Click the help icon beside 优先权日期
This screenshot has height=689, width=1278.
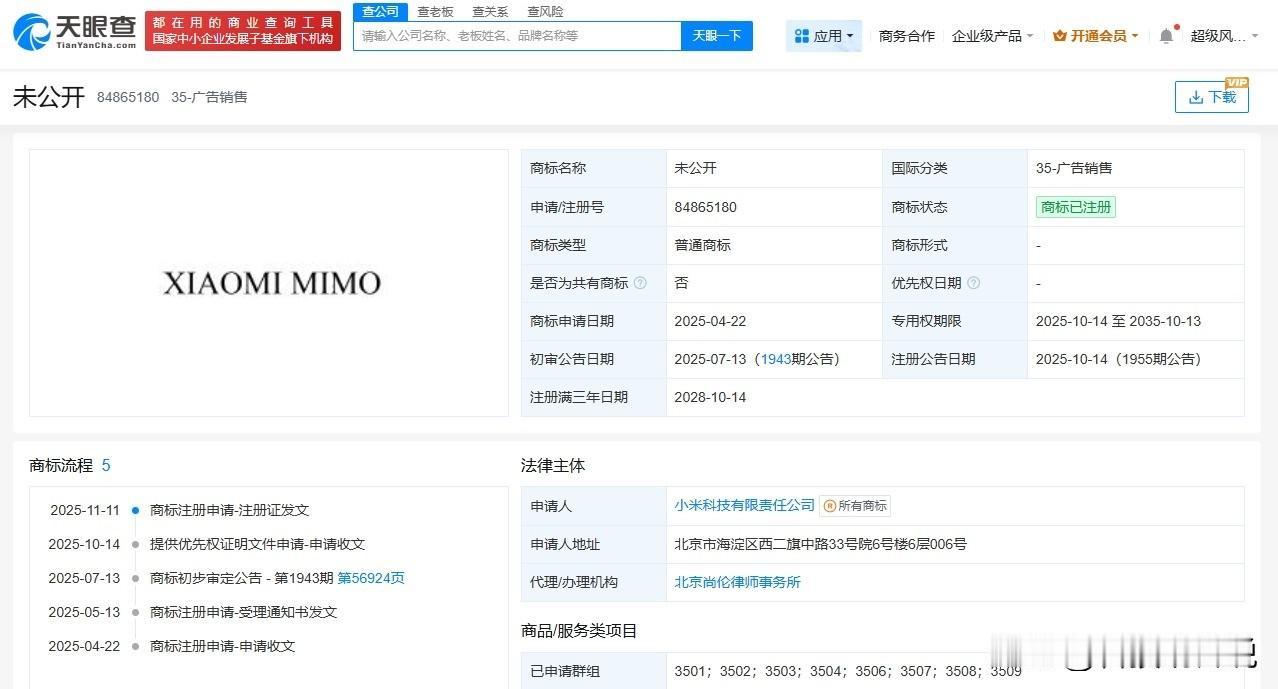pos(973,283)
